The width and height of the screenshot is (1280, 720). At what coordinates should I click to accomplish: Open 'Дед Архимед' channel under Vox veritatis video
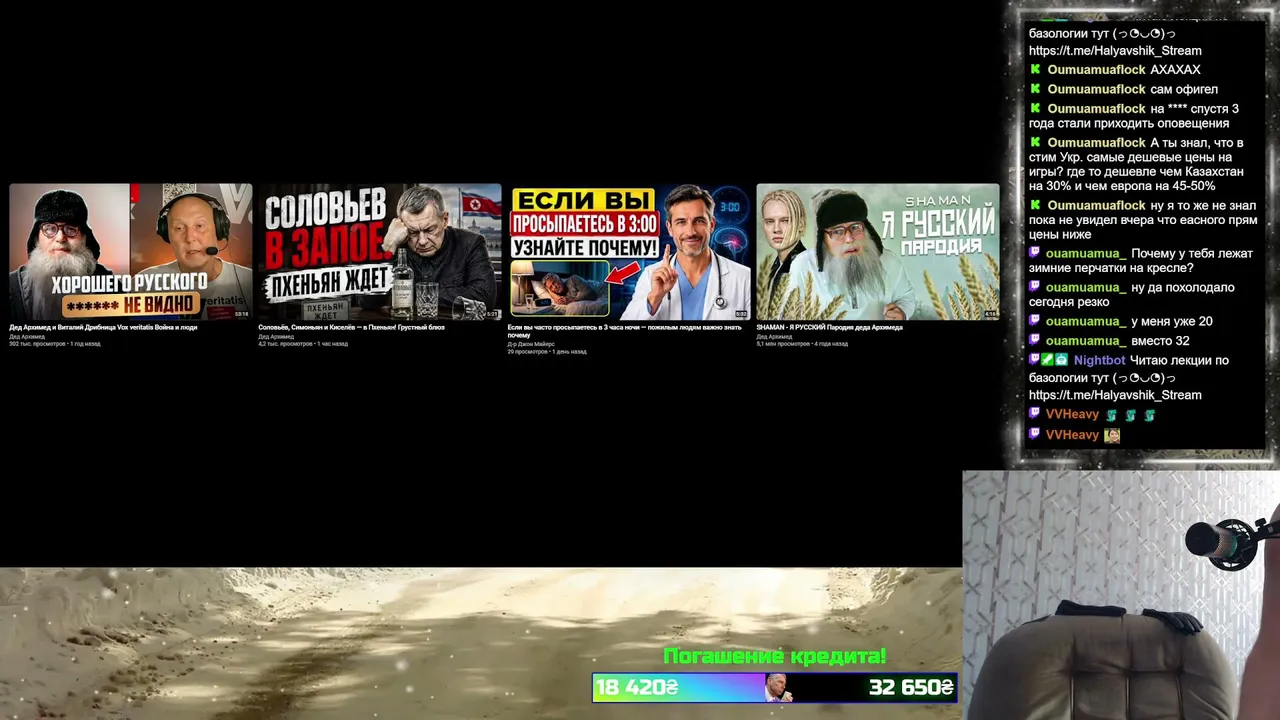[27, 336]
